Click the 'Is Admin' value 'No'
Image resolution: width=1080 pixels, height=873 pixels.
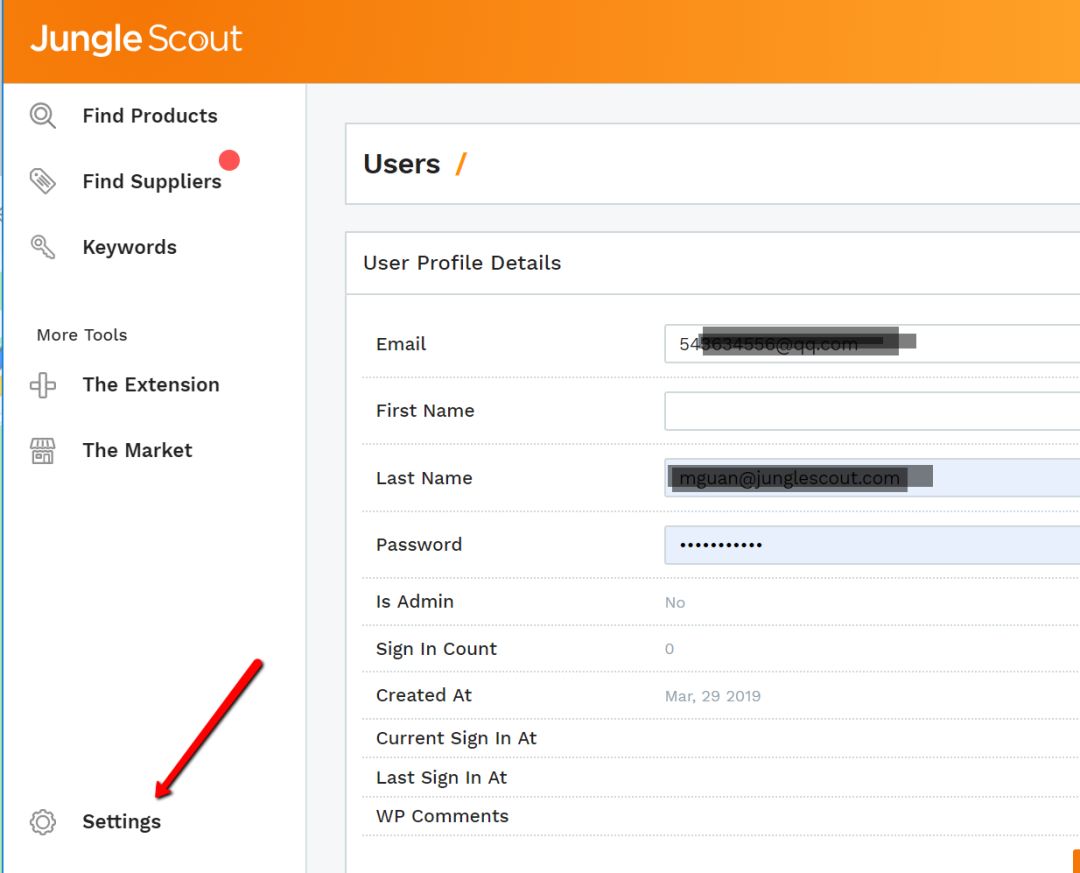pyautogui.click(x=675, y=602)
